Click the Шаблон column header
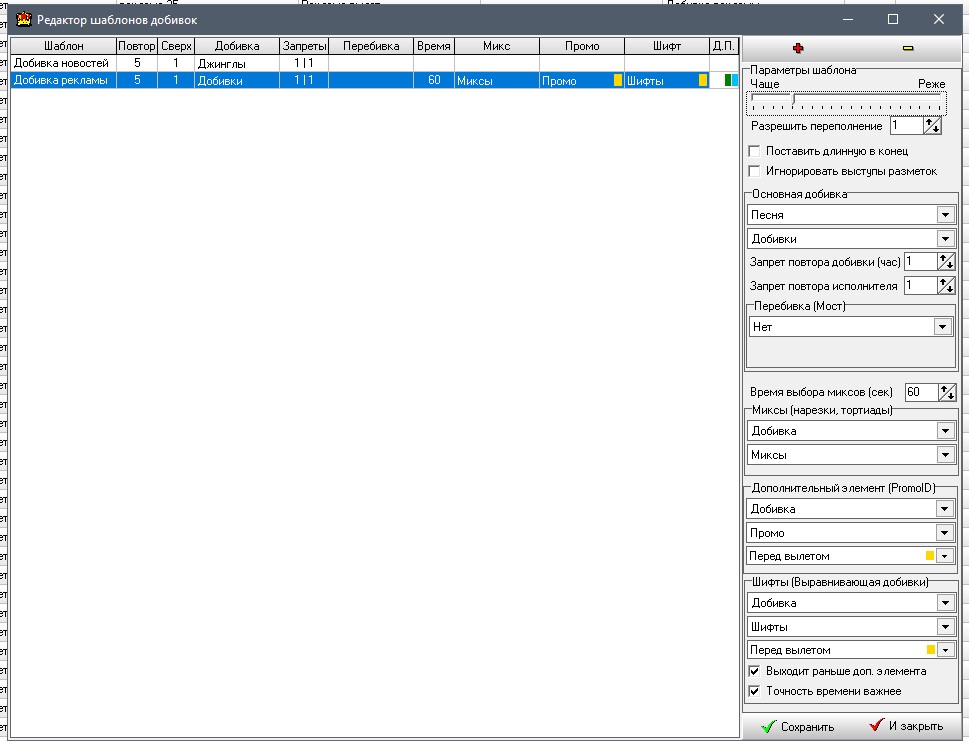Image resolution: width=969 pixels, height=753 pixels. pos(63,46)
